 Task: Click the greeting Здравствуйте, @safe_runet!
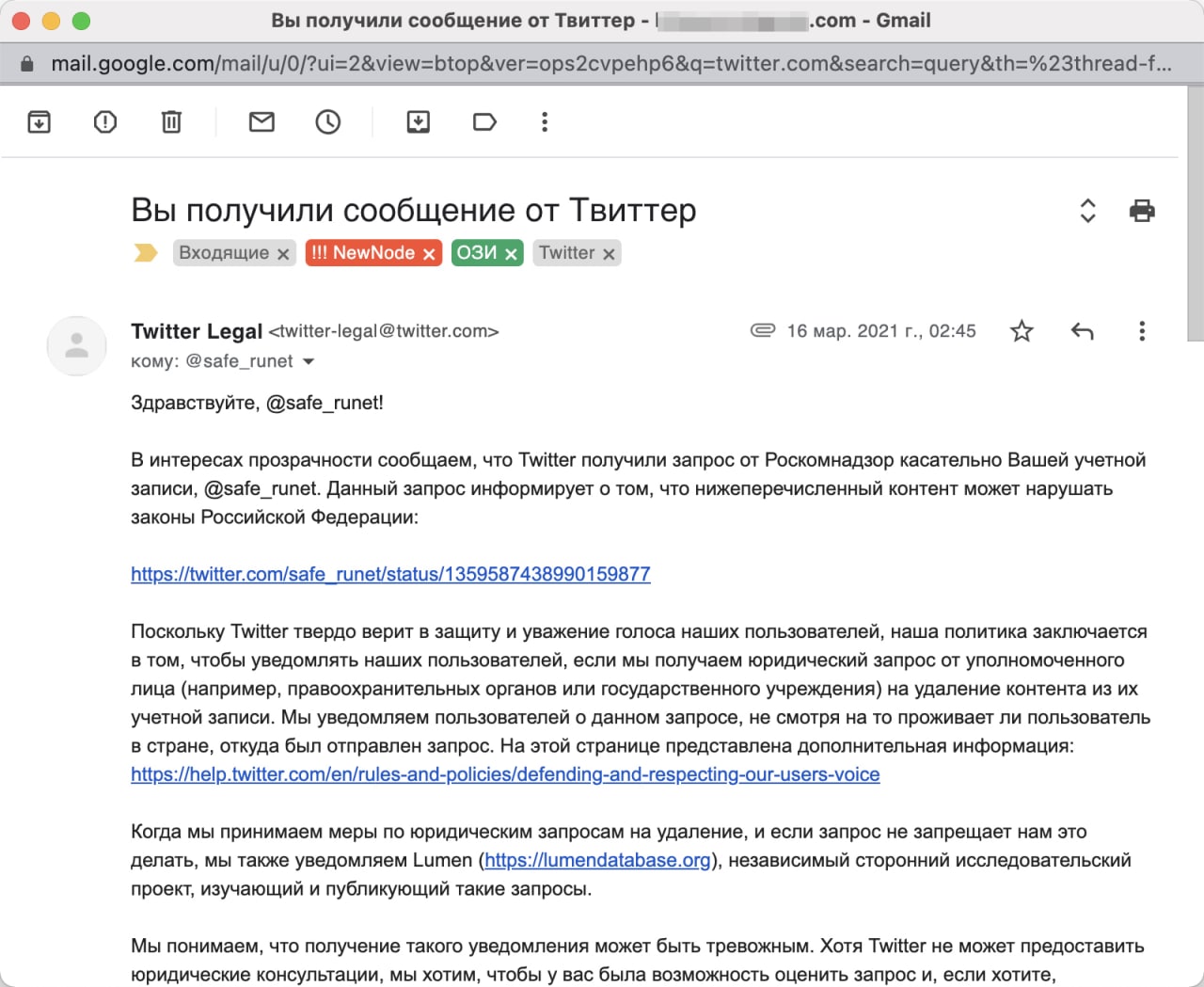tap(257, 403)
